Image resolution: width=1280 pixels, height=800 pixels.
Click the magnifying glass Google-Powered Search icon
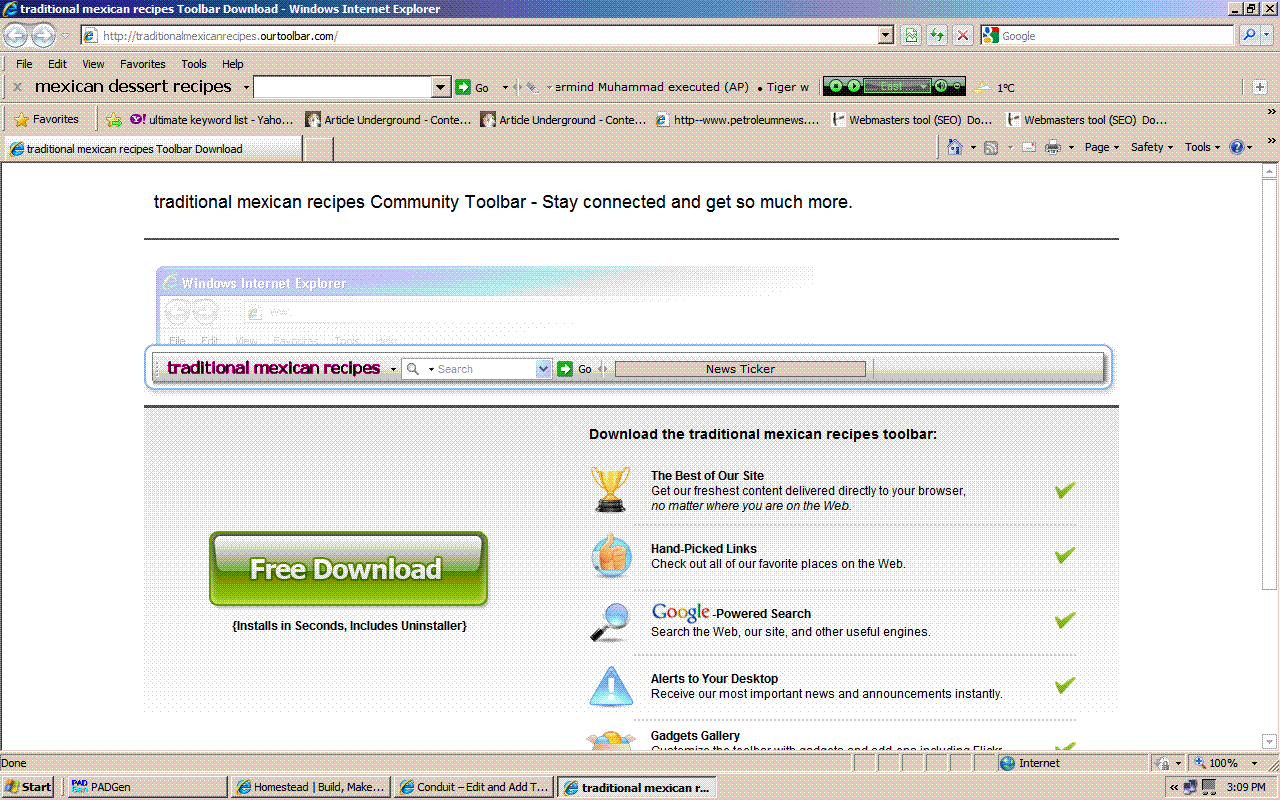click(x=610, y=621)
